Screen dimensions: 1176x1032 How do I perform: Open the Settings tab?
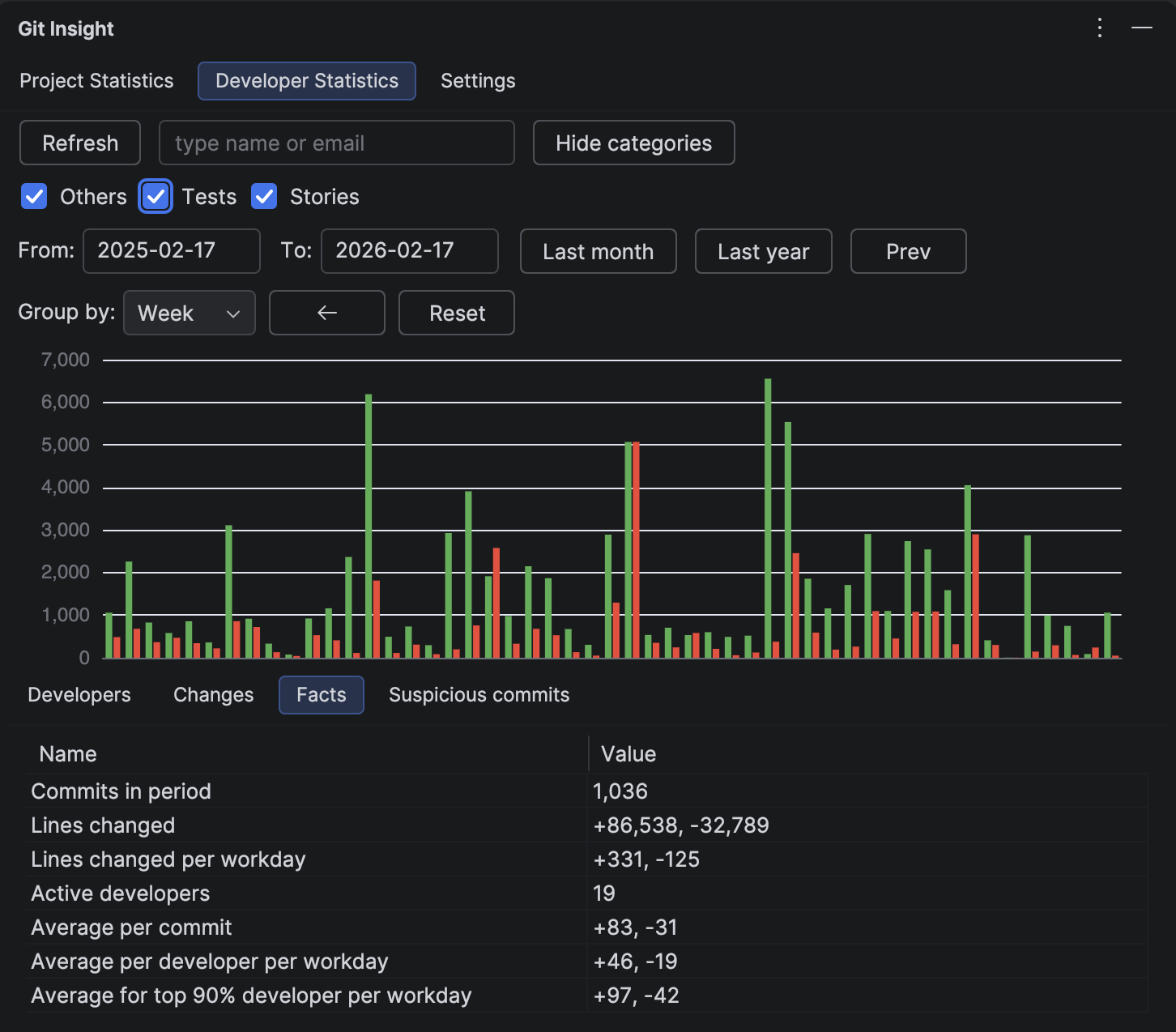pyautogui.click(x=477, y=80)
